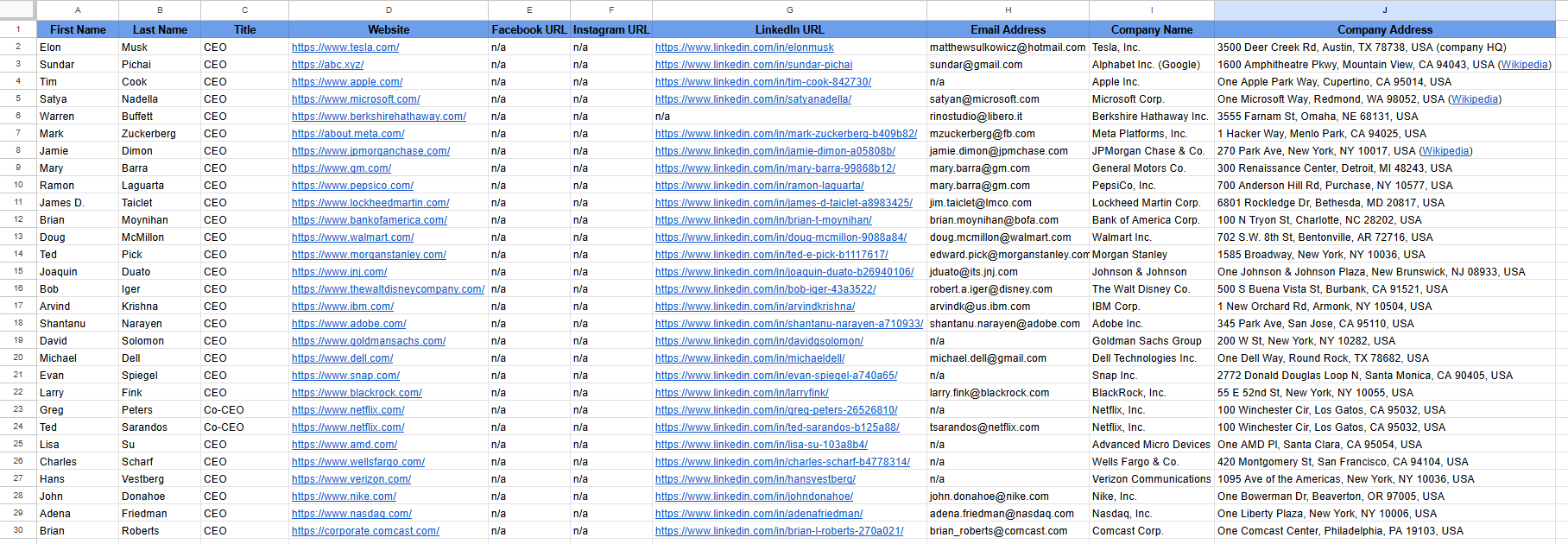Click the Laguarta last name cell
1568x544 pixels.
[x=160, y=186]
